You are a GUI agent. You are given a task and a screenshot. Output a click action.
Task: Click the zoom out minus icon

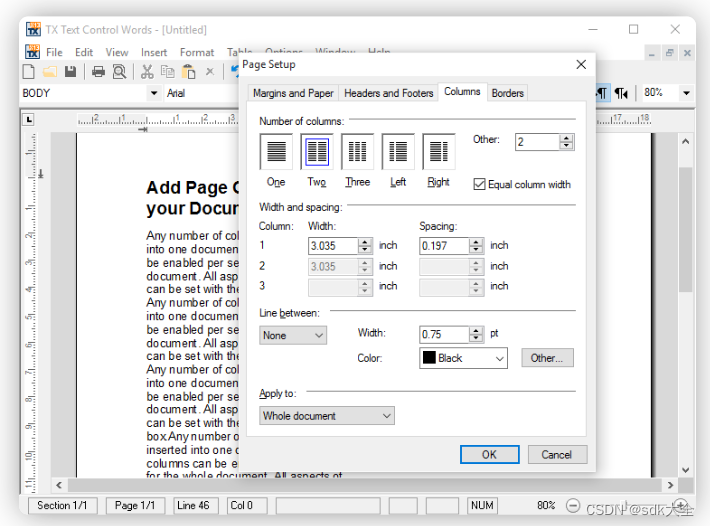coord(574,506)
